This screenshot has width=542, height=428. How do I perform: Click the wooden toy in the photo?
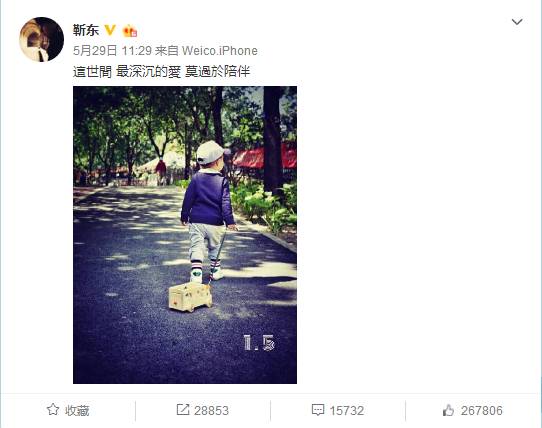190,296
